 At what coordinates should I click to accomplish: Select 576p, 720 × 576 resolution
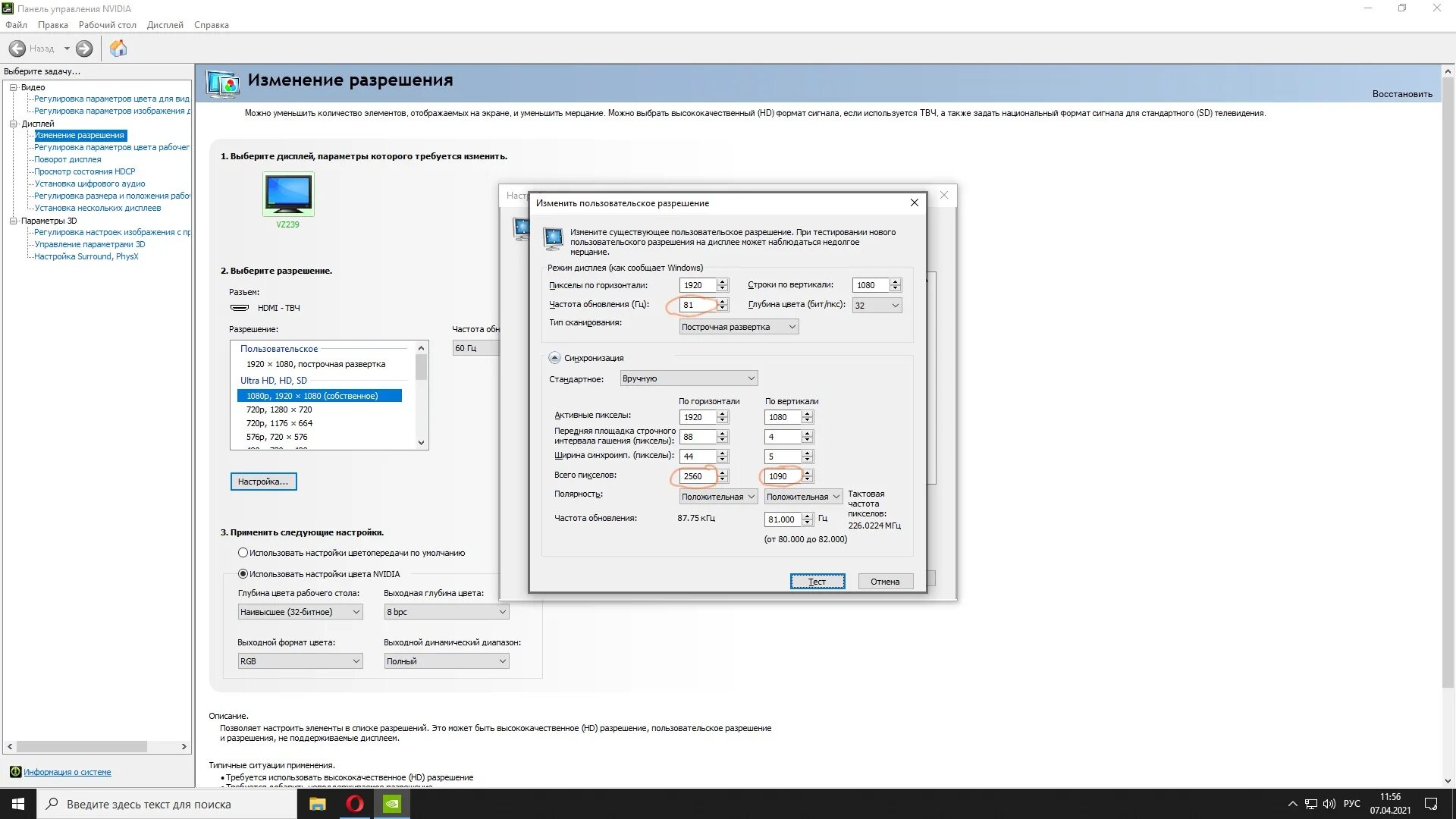277,437
